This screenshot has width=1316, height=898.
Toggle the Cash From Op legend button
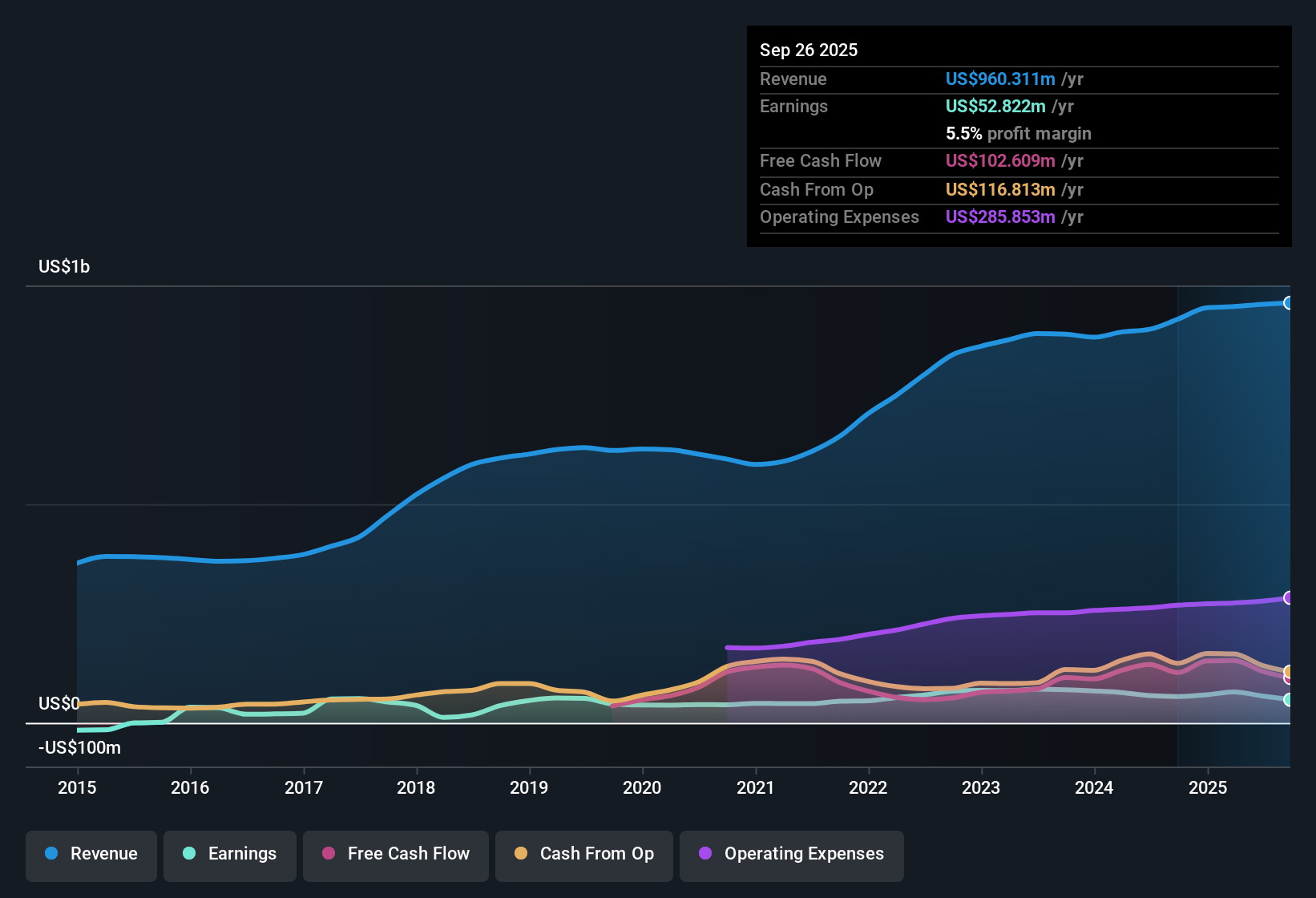pyautogui.click(x=584, y=856)
